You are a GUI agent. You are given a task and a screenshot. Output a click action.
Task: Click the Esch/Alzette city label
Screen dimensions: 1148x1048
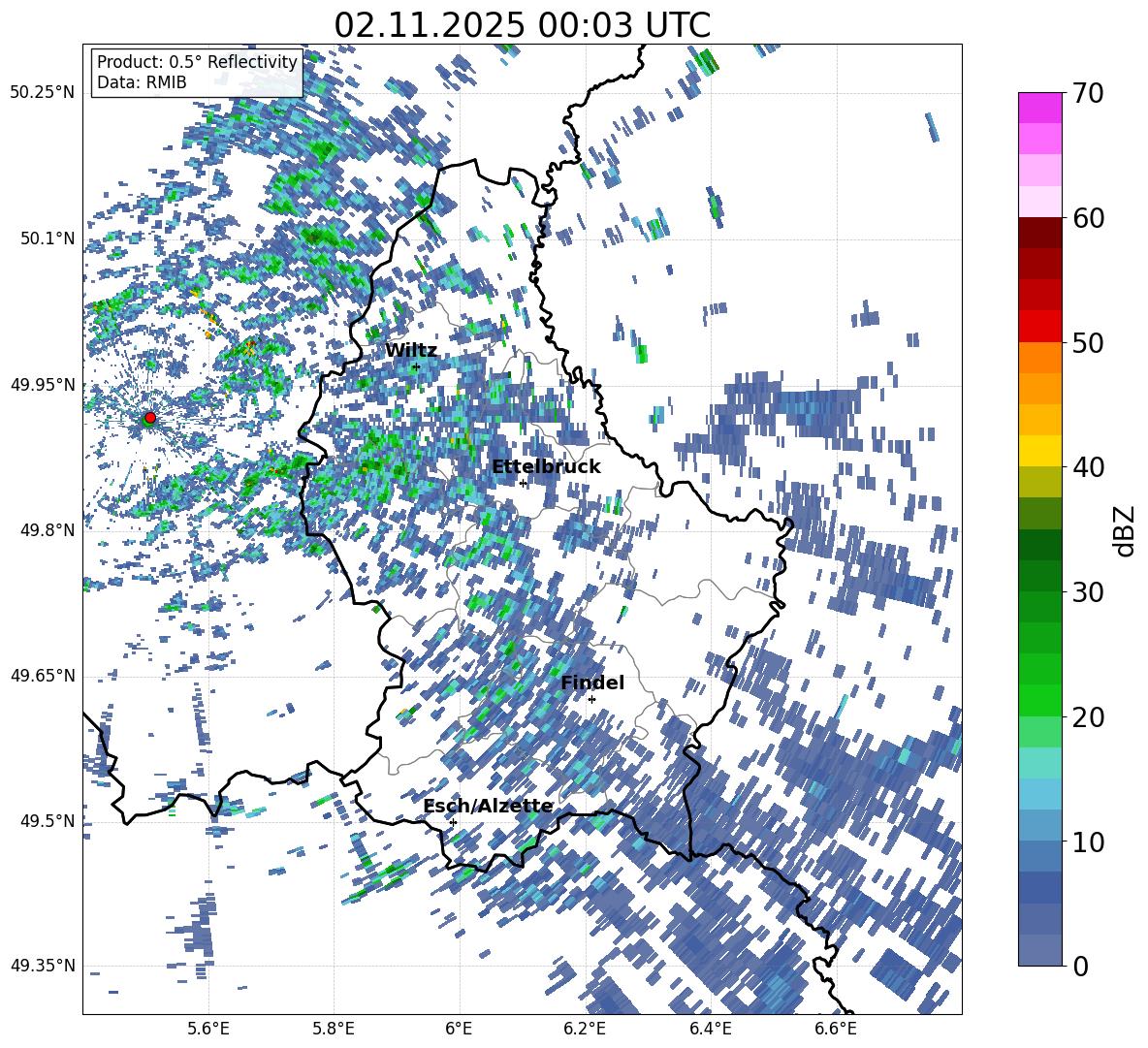point(488,806)
